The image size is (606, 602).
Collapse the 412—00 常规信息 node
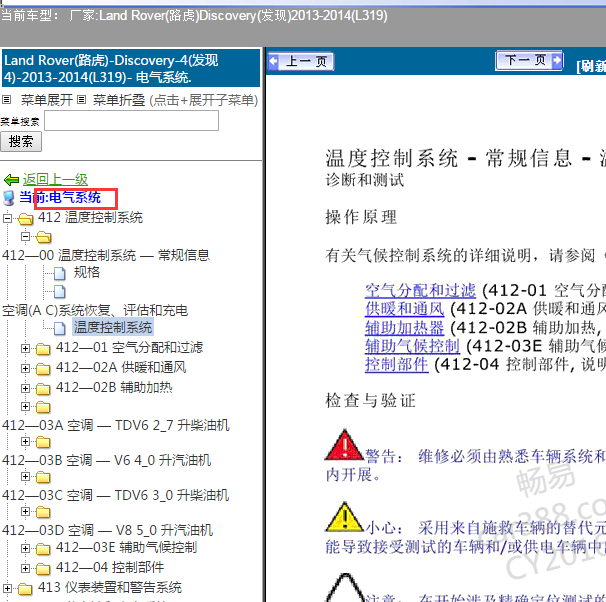(x=26, y=236)
